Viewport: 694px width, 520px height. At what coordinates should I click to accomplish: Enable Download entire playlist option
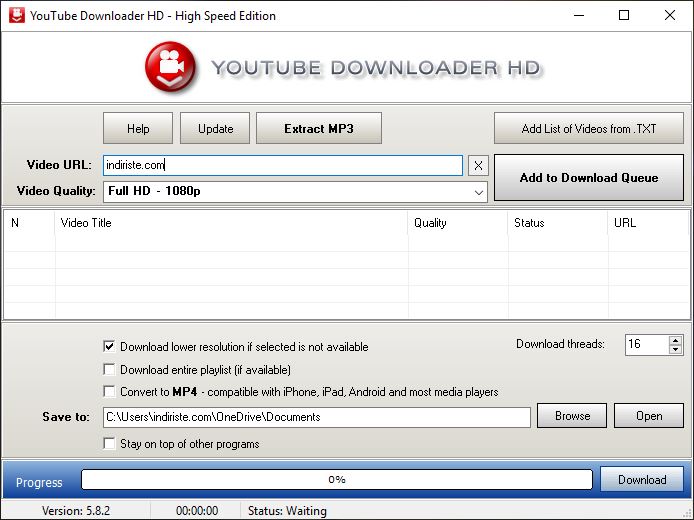[109, 369]
